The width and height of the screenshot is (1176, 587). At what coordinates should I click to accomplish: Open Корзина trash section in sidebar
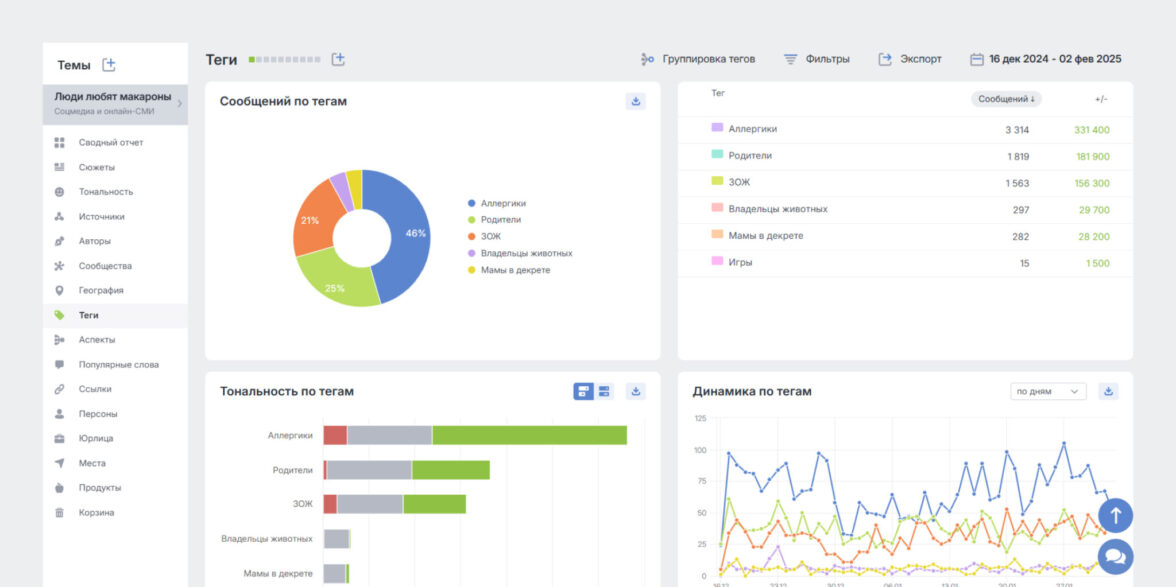96,512
